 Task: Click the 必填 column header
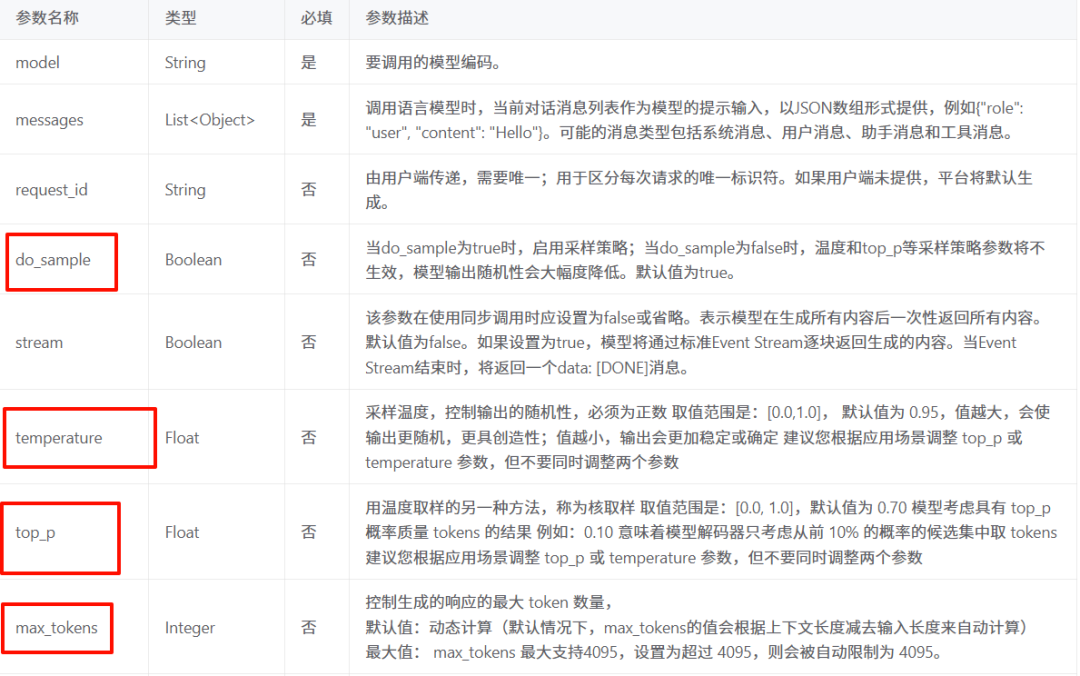316,19
